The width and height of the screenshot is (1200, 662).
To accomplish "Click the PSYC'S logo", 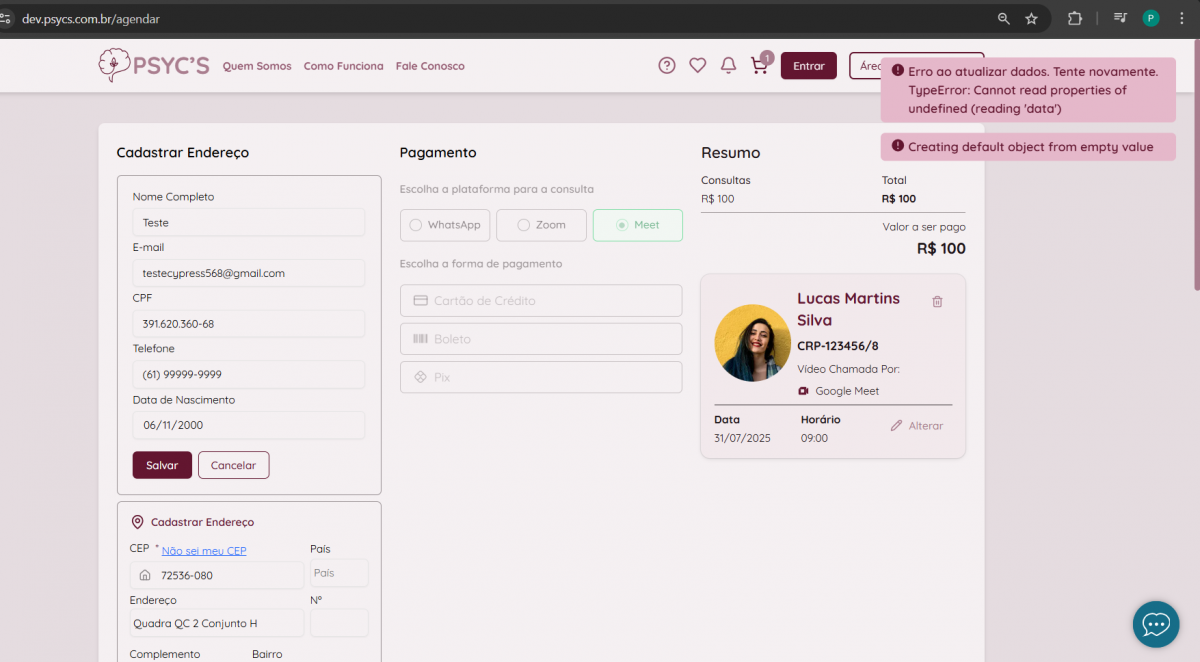I will click(154, 66).
